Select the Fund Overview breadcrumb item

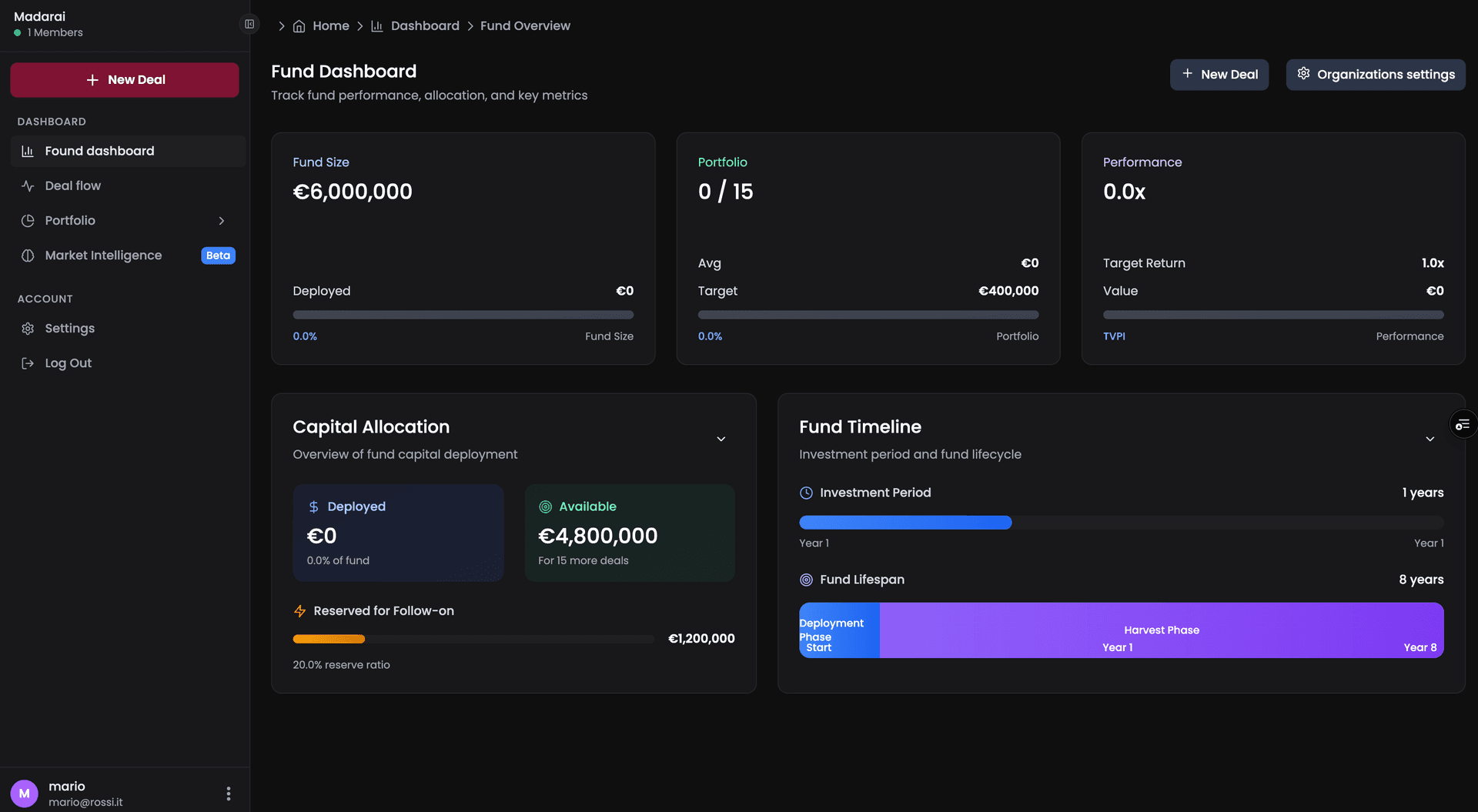525,25
